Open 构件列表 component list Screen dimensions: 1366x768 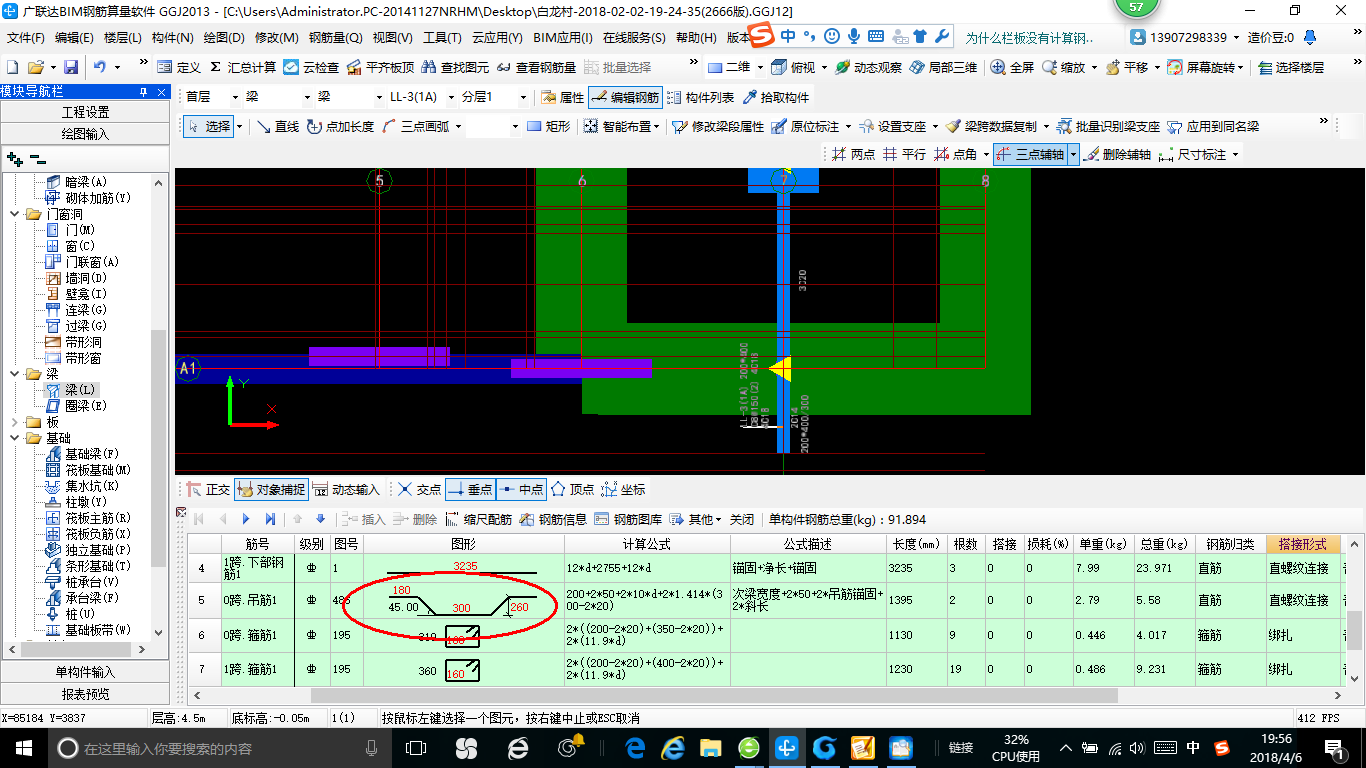coord(700,97)
